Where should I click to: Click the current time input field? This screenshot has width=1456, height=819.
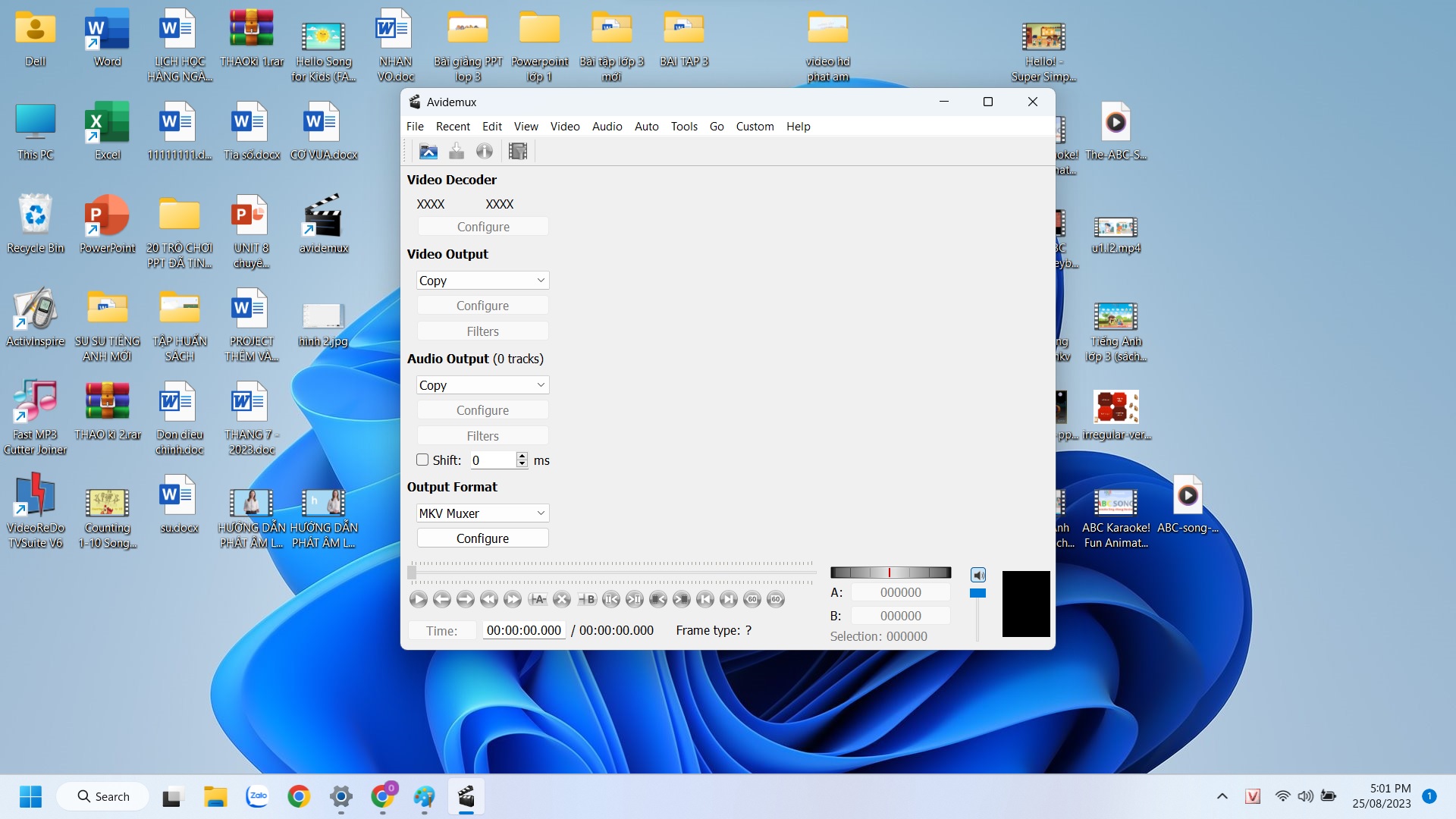tap(524, 630)
